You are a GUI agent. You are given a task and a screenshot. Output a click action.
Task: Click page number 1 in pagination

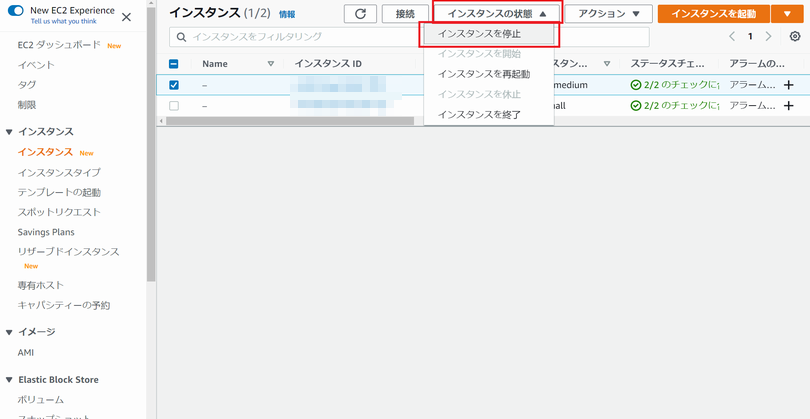coord(750,36)
